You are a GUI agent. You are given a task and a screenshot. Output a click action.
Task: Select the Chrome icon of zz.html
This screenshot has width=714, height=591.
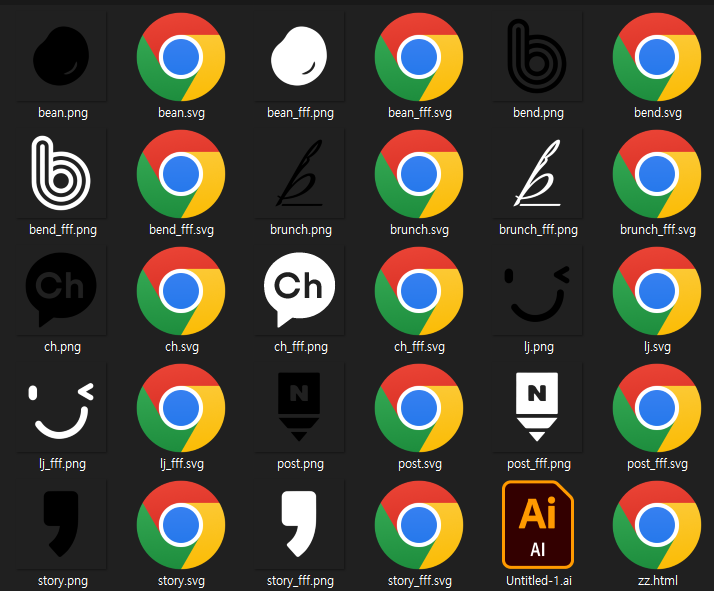pos(657,525)
